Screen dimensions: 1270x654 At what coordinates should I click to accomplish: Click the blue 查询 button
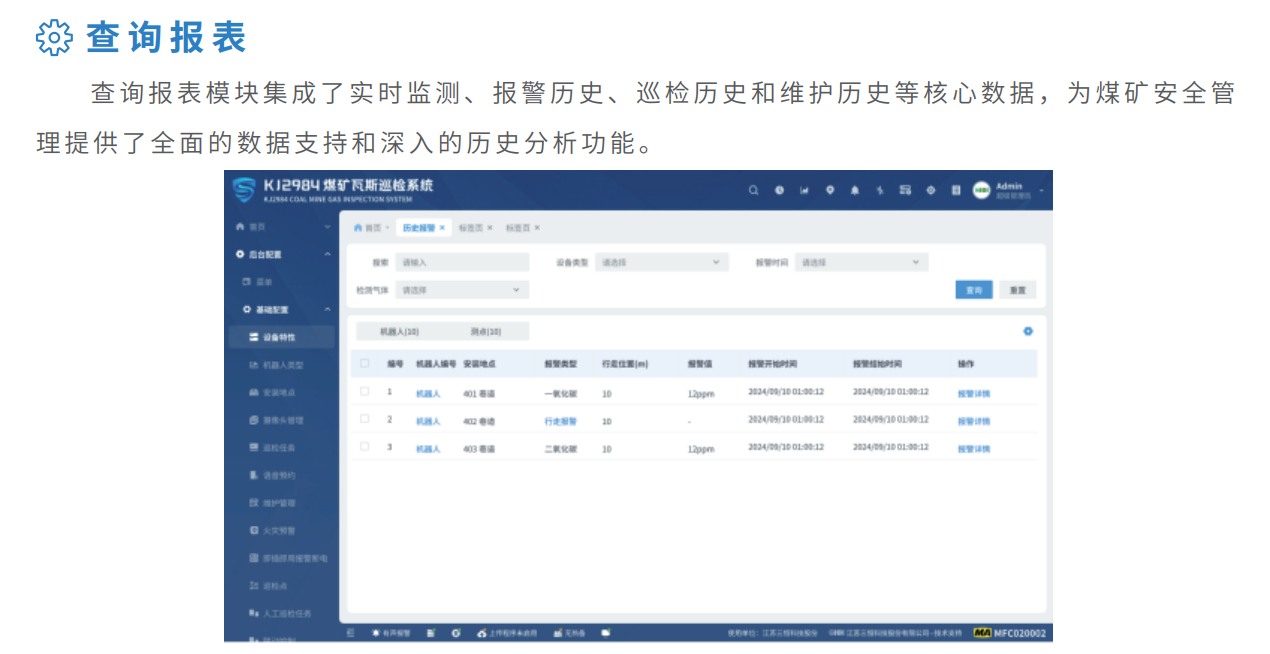973,290
